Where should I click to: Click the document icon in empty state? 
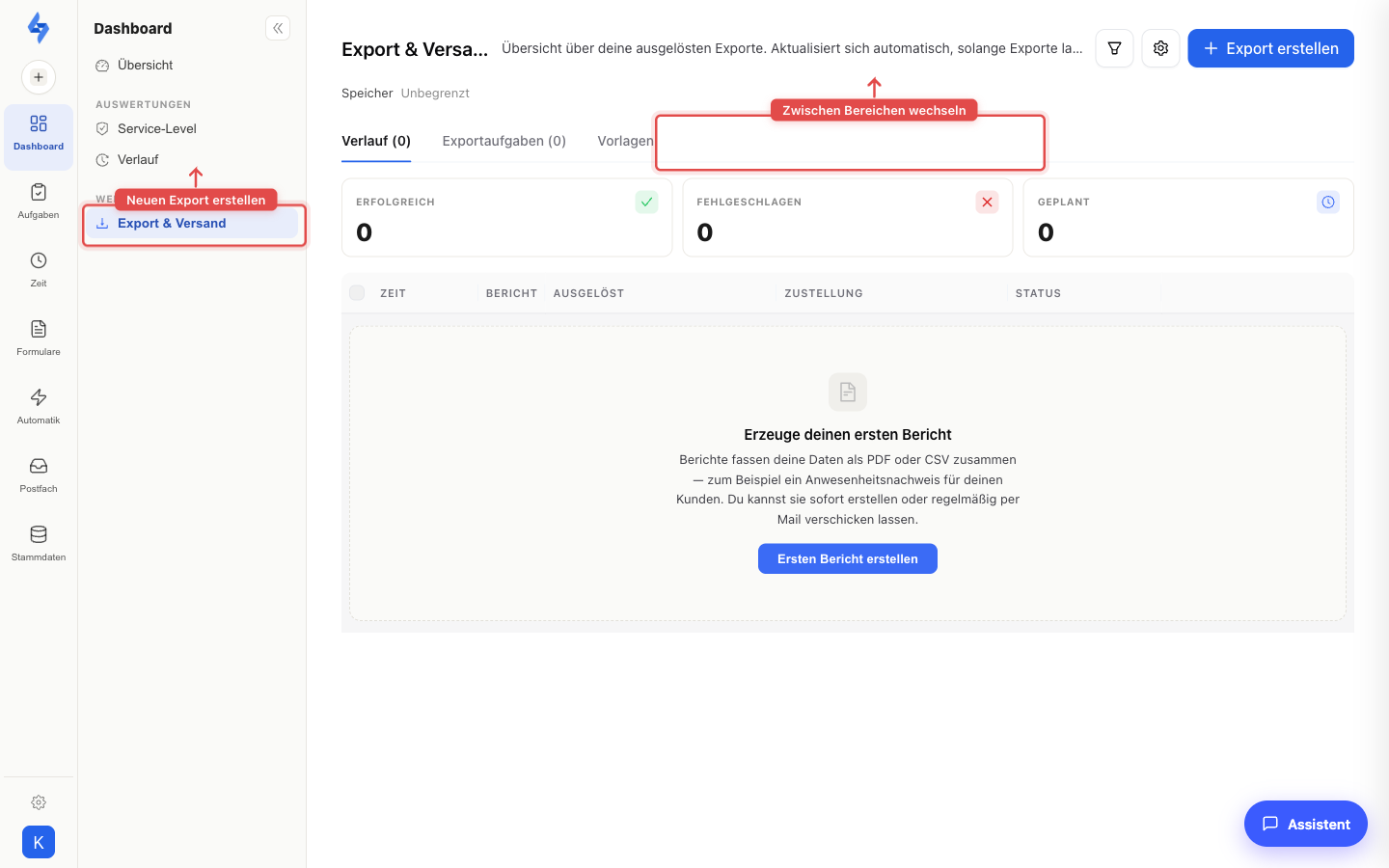[x=848, y=392]
